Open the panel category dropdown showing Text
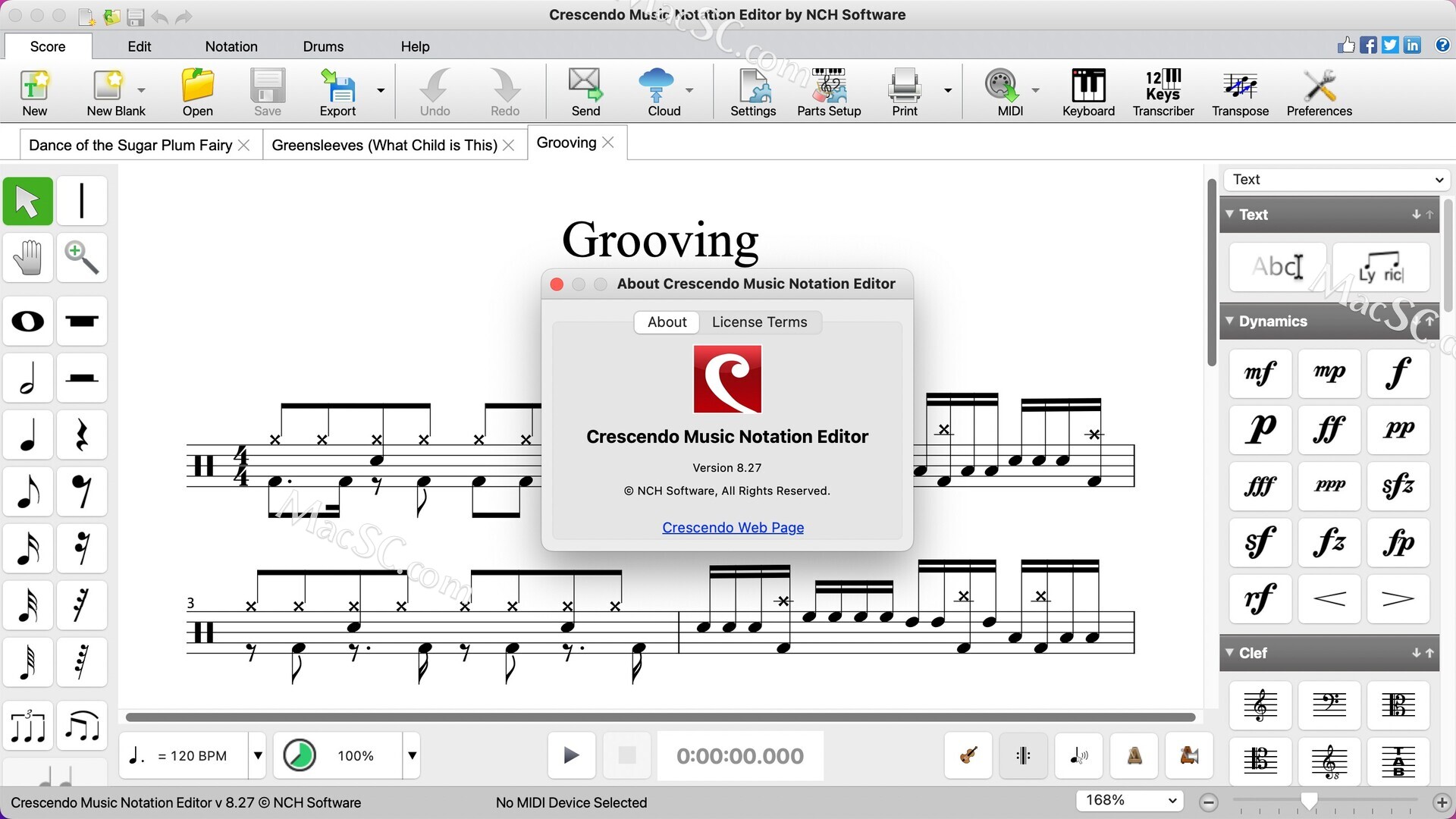This screenshot has height=819, width=1456. tap(1336, 179)
